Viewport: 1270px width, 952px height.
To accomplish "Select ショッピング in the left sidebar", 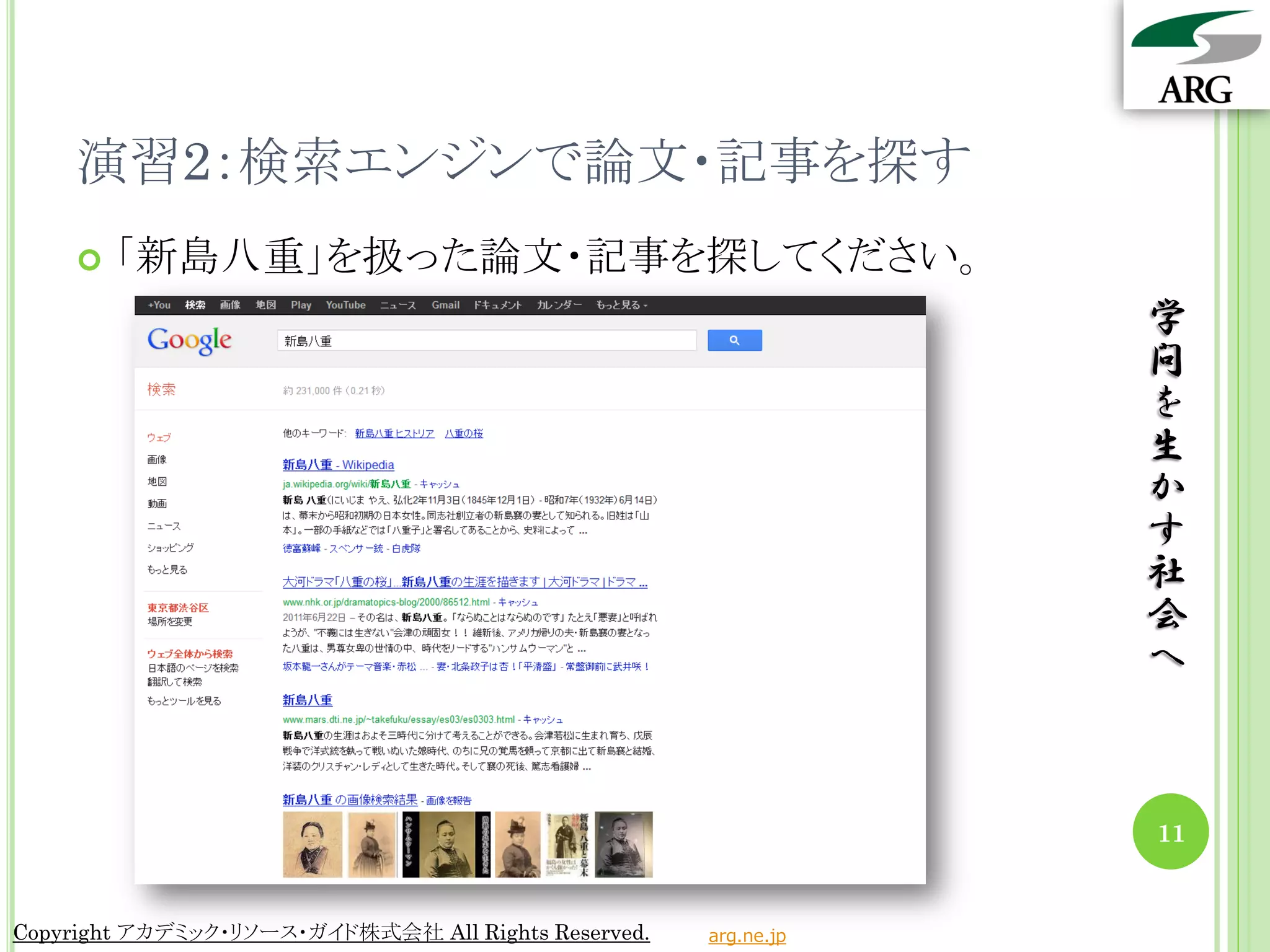I will click(171, 547).
